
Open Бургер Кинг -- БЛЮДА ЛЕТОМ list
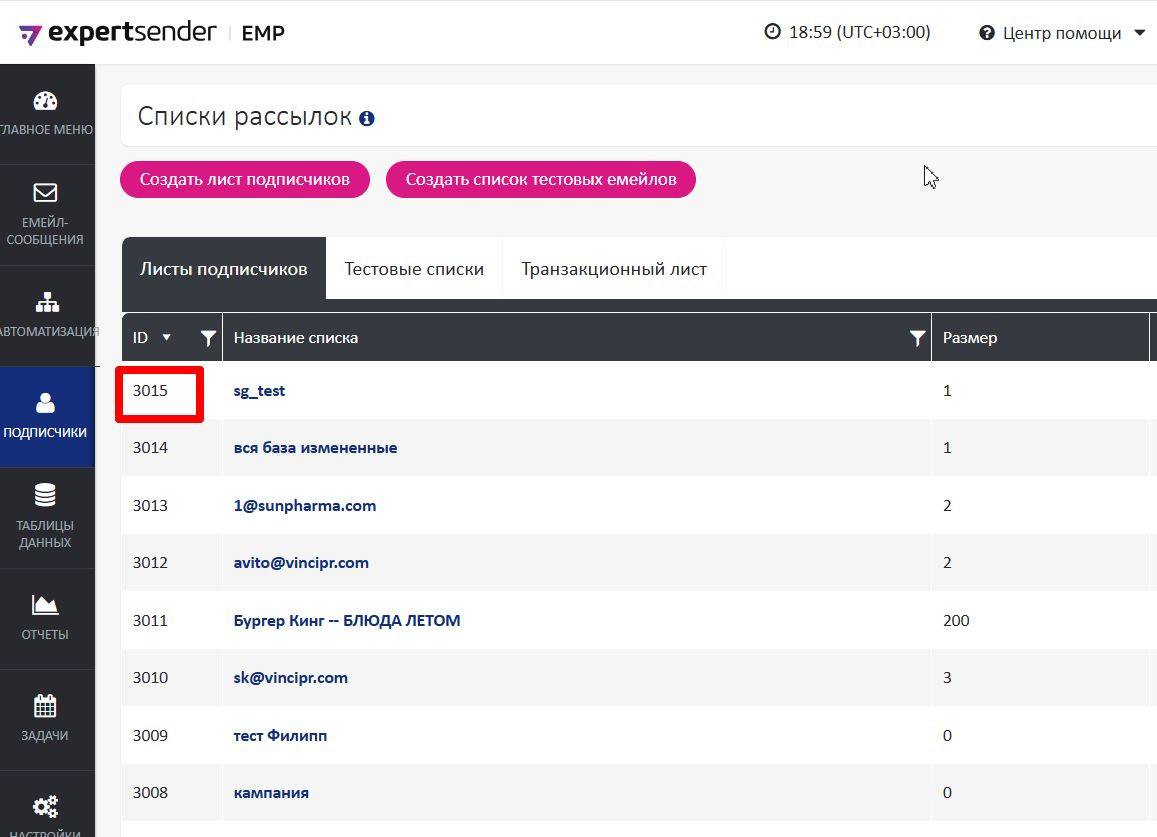tap(346, 621)
